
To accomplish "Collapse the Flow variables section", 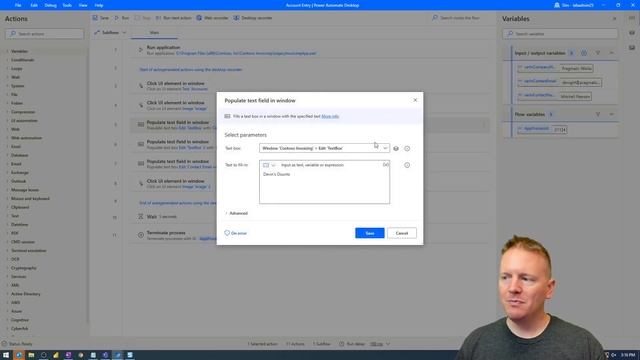I will (611, 115).
